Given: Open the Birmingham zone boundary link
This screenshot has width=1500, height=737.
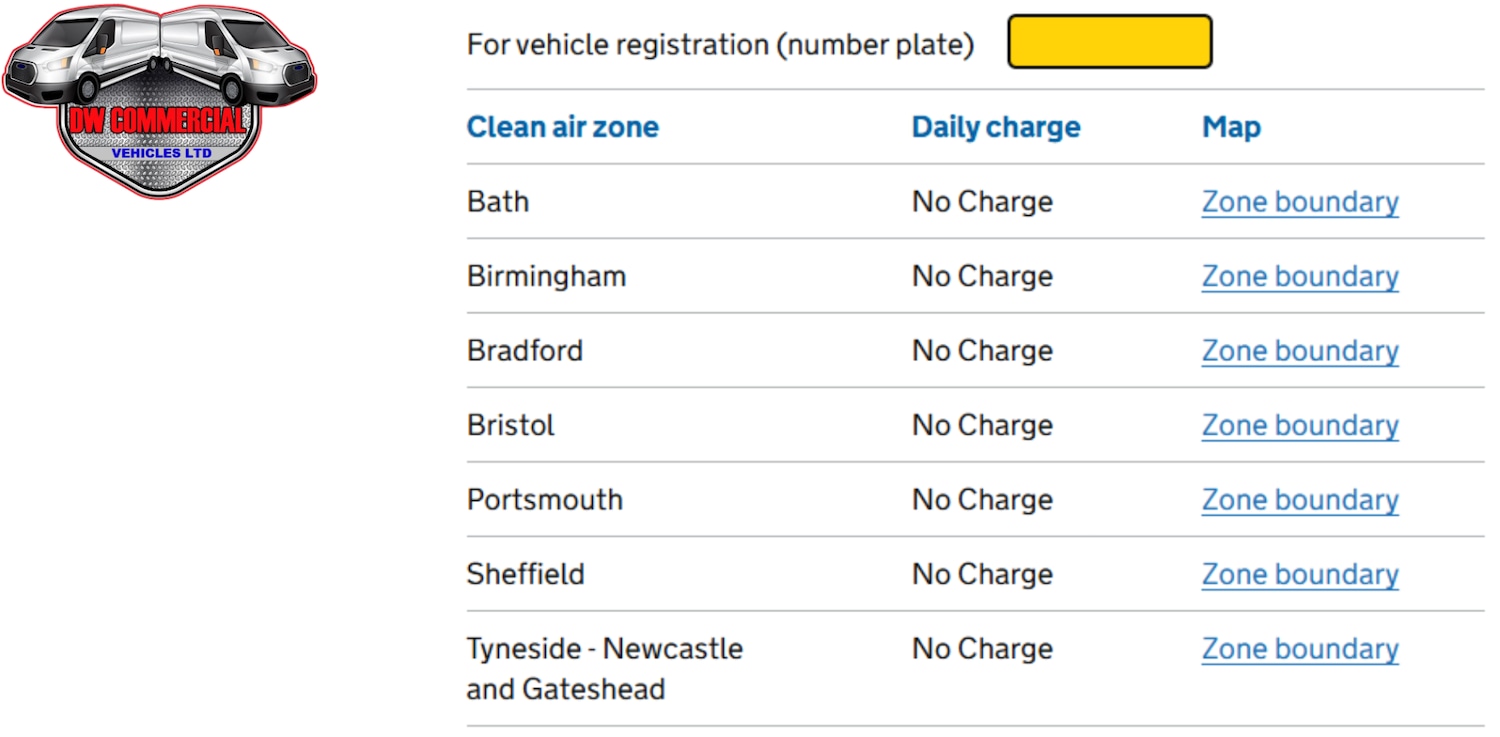Looking at the screenshot, I should pyautogui.click(x=1299, y=277).
